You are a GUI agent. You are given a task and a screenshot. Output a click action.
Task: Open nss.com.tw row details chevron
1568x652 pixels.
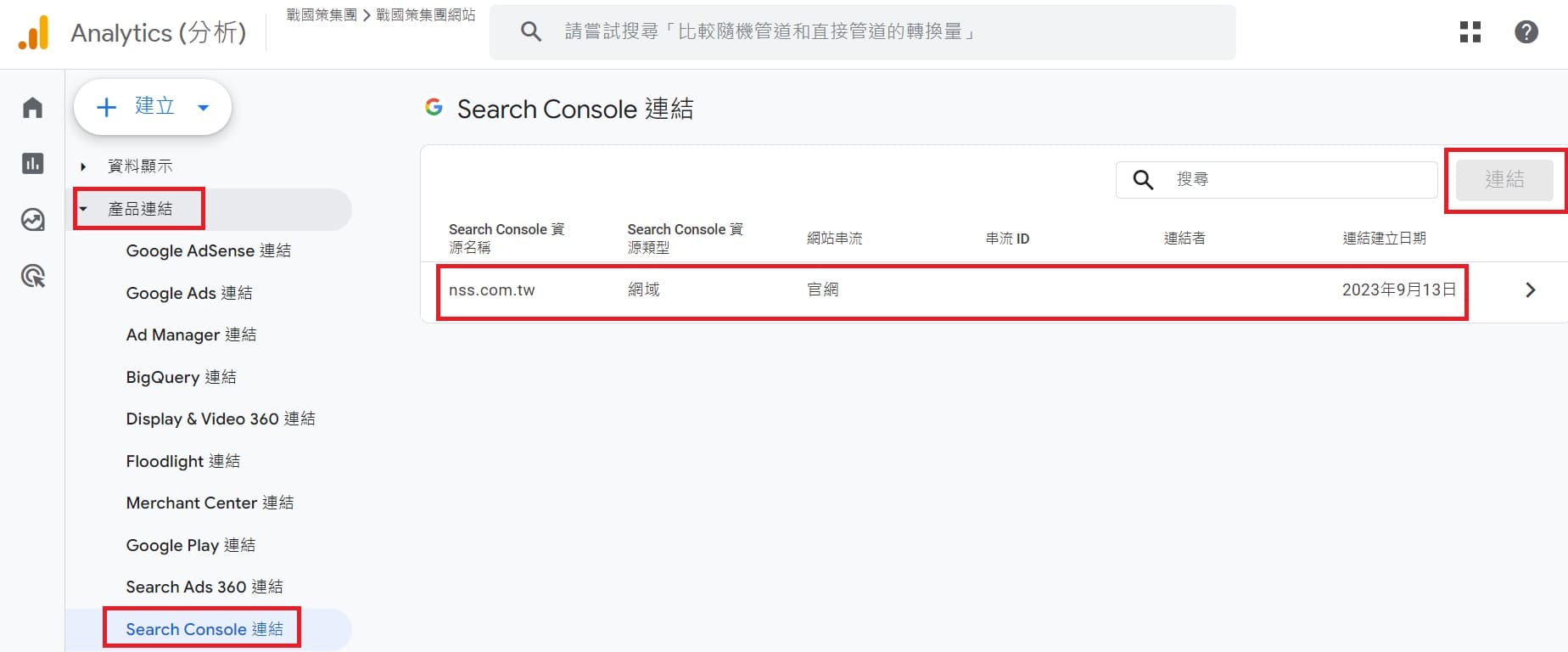pos(1531,290)
